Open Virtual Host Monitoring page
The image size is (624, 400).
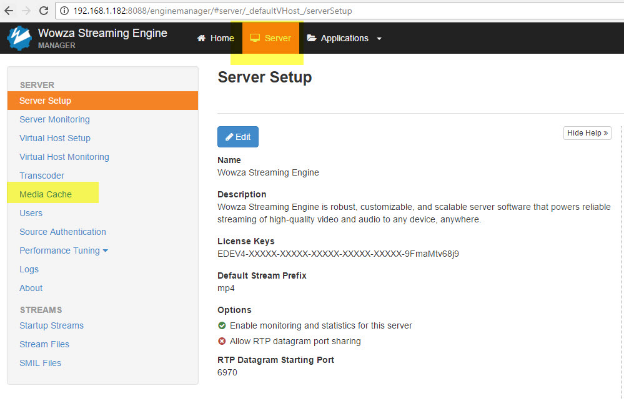point(64,157)
